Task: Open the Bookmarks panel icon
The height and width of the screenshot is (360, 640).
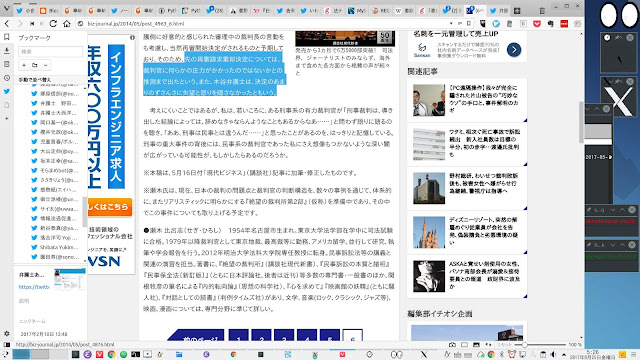Action: tap(7, 37)
